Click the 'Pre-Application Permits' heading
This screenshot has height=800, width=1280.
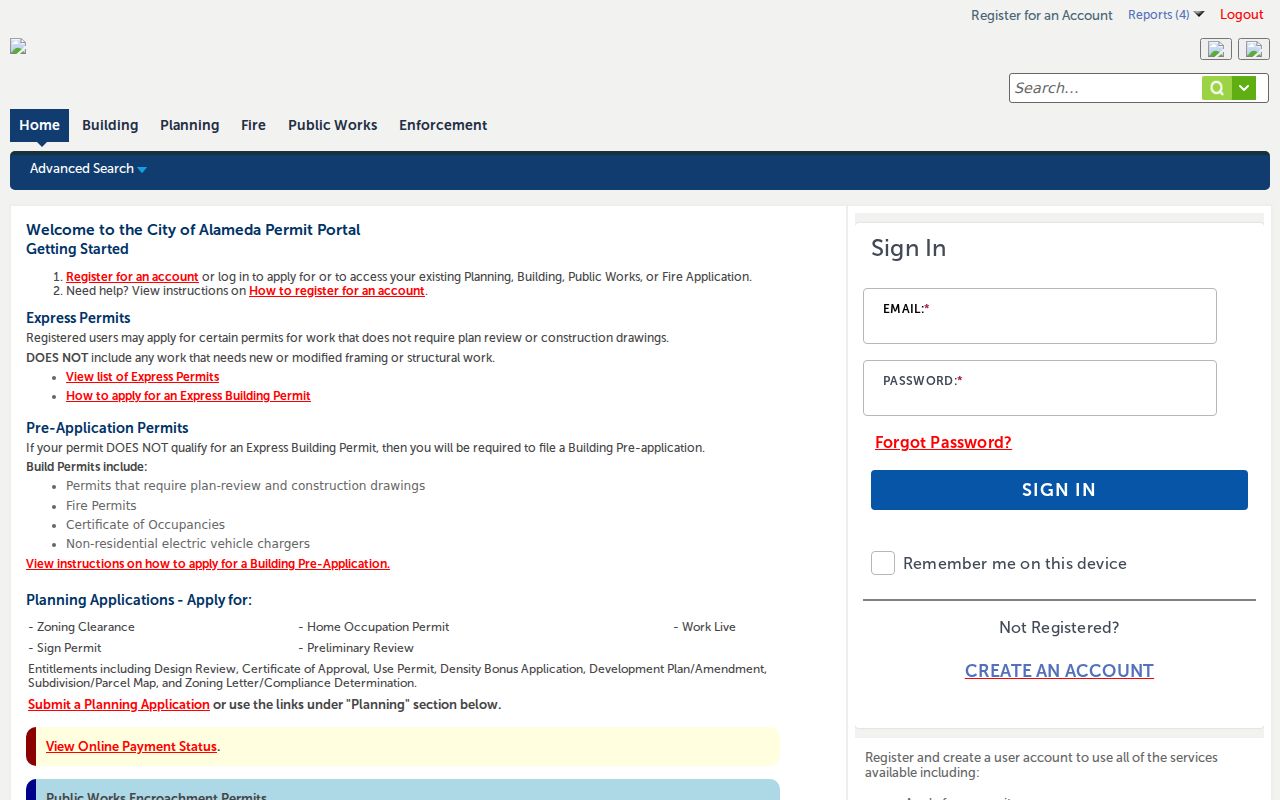tap(107, 428)
